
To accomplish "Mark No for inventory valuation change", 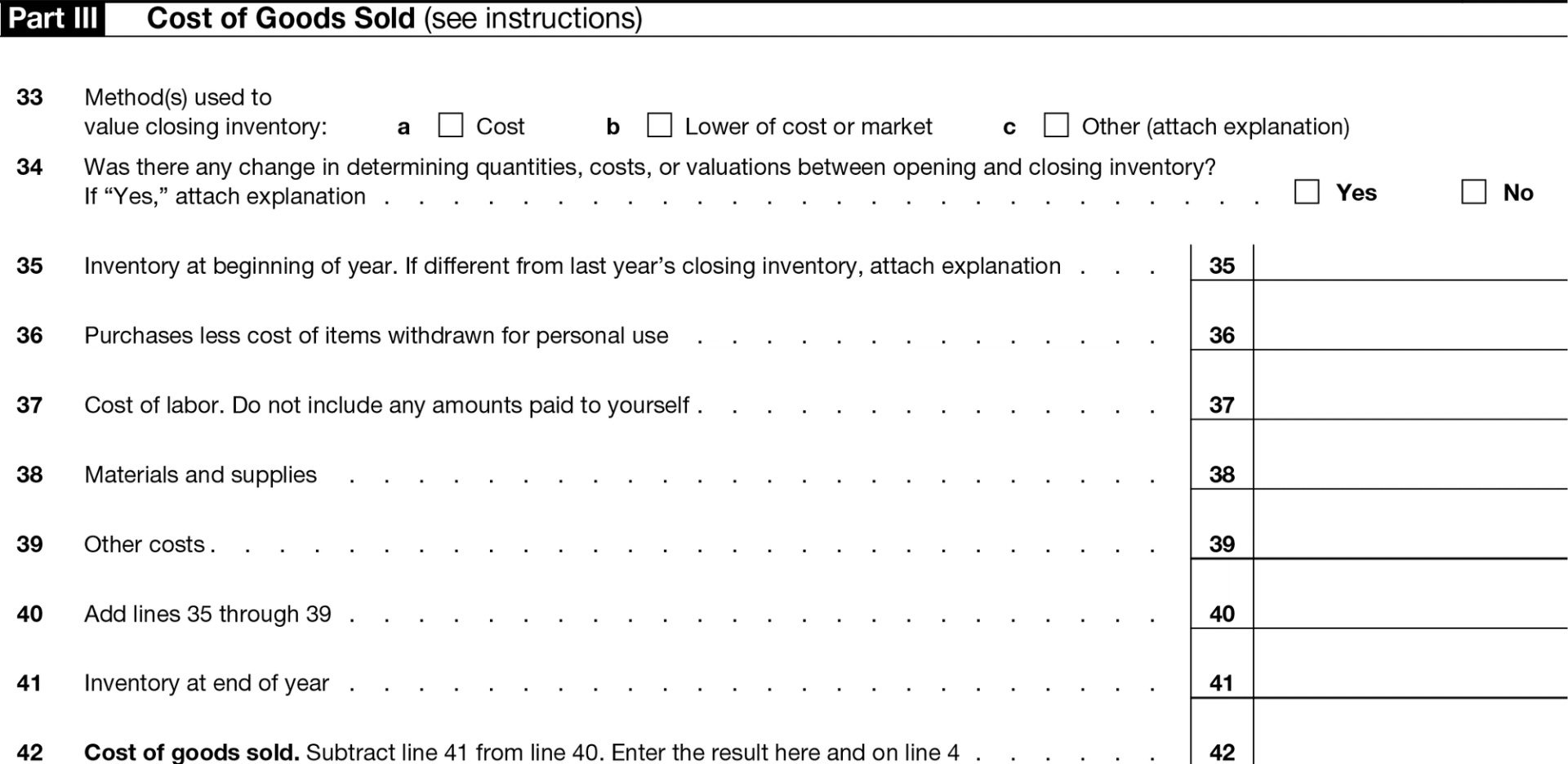I will 1474,192.
